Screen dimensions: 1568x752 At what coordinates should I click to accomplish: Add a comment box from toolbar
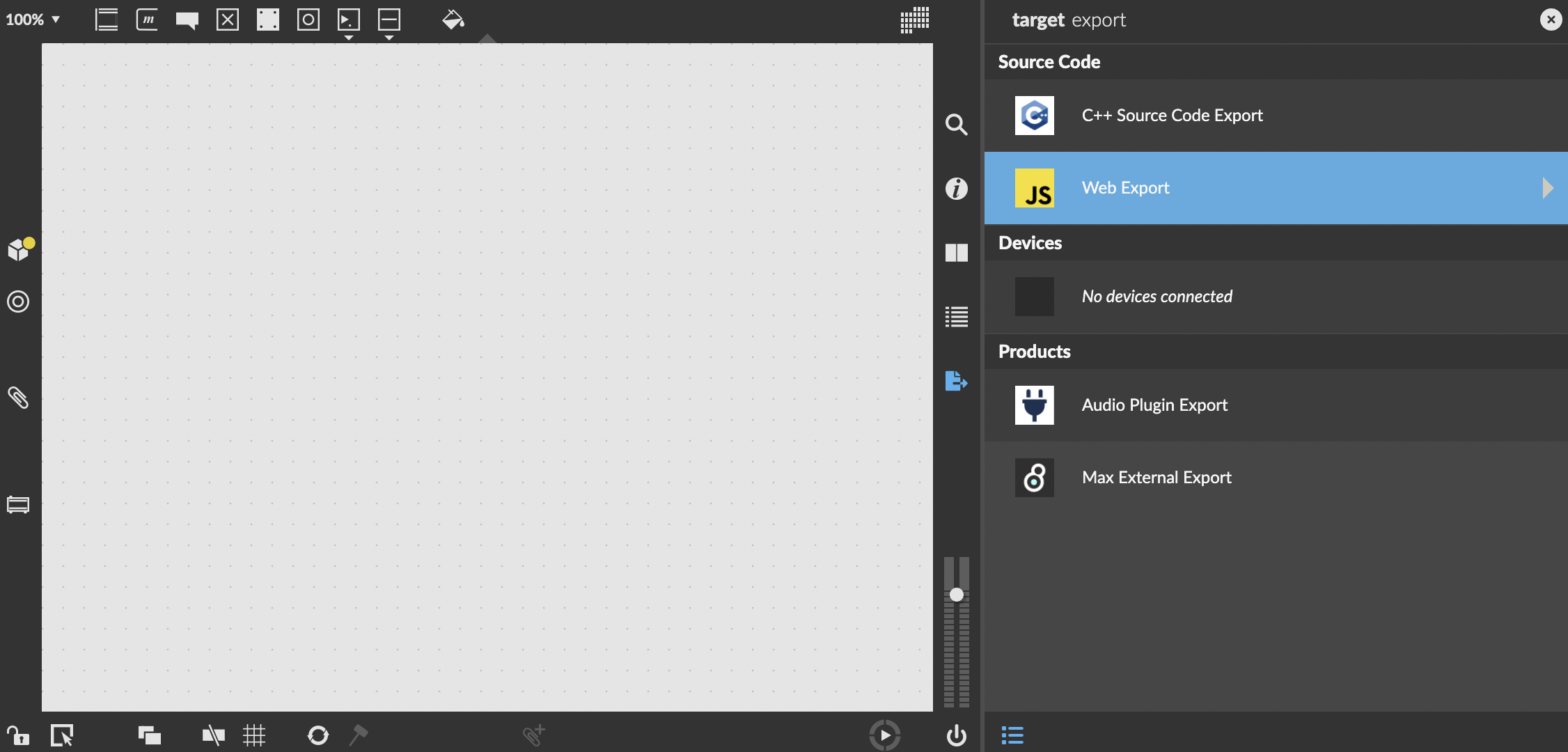187,19
